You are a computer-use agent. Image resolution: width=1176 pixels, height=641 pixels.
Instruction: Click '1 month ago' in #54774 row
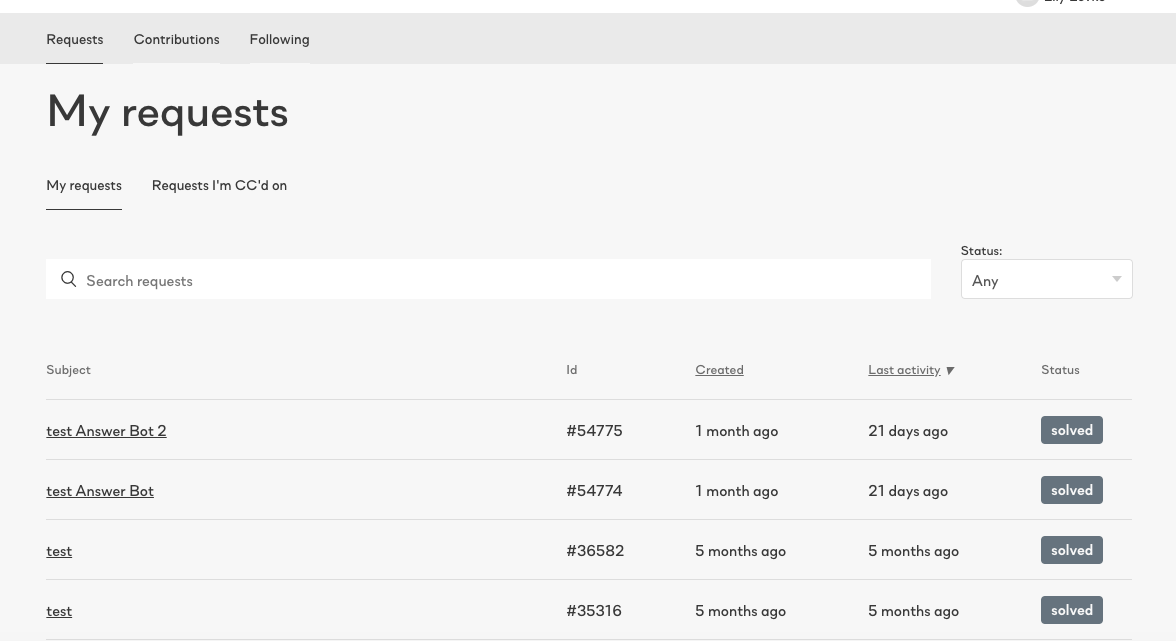click(736, 491)
